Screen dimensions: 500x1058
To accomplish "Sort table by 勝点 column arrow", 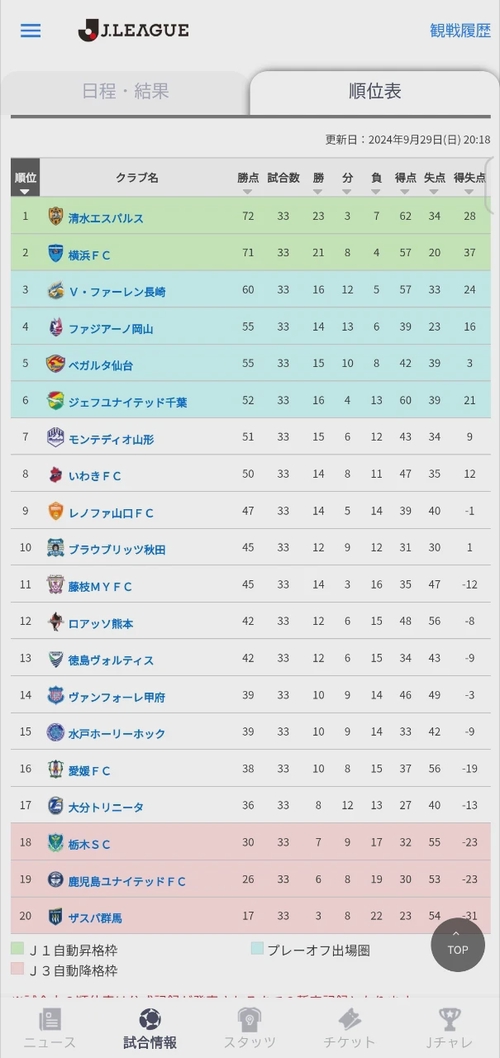I will click(248, 192).
